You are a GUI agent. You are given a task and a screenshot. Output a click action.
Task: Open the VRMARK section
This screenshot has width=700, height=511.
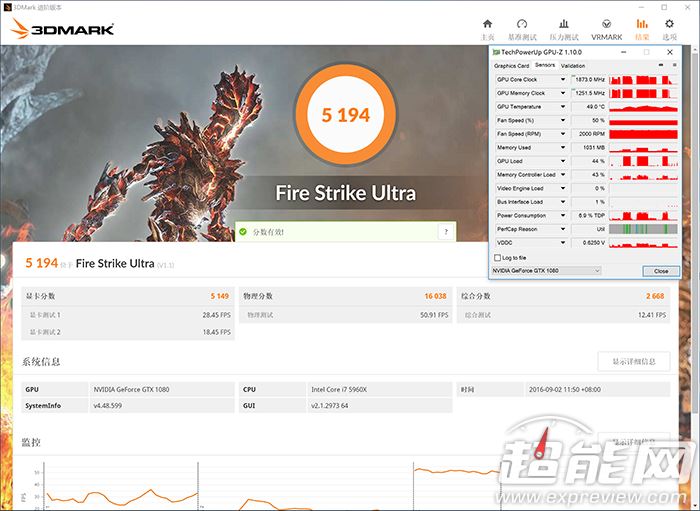(606, 29)
